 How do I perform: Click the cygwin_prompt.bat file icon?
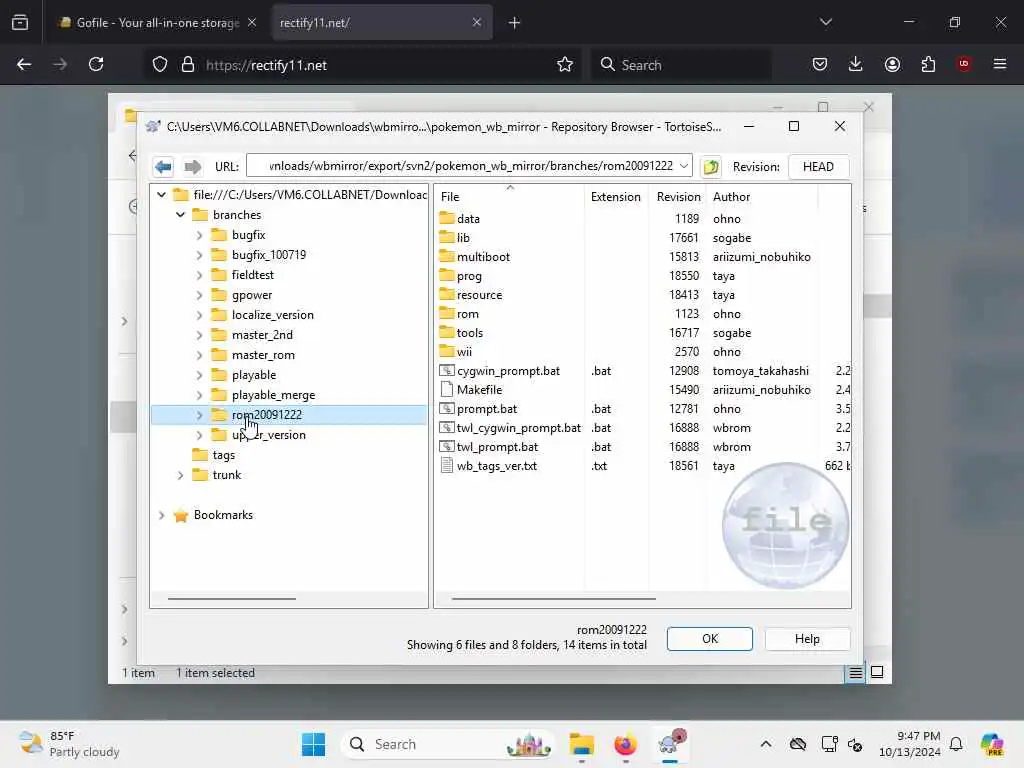click(447, 370)
